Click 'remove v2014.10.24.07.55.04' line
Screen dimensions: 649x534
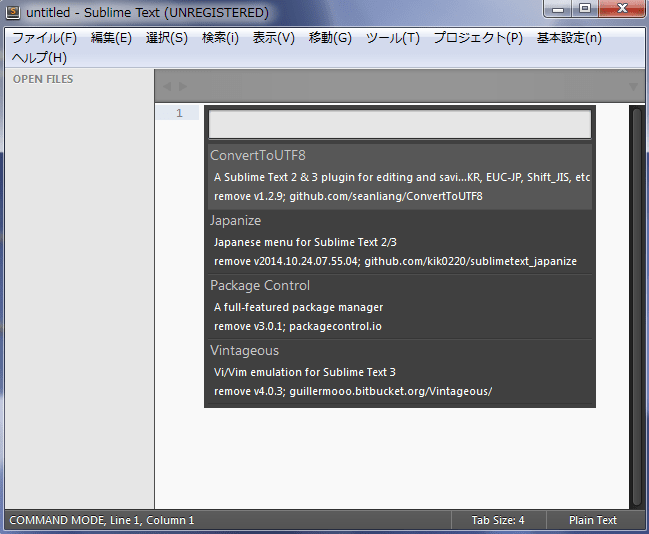[395, 261]
